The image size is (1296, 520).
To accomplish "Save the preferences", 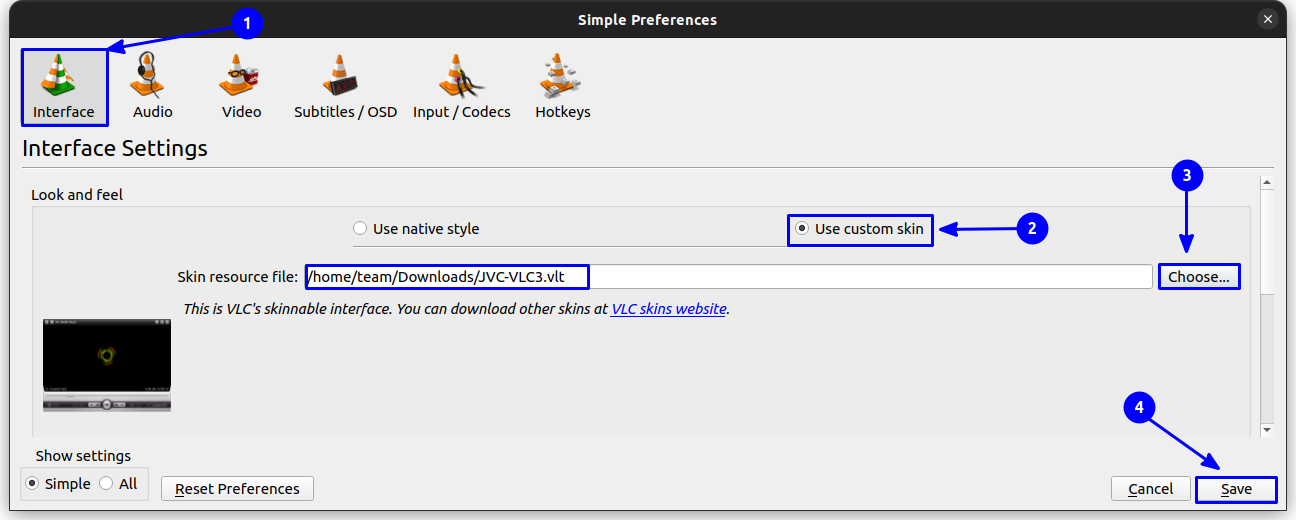I will tap(1236, 489).
